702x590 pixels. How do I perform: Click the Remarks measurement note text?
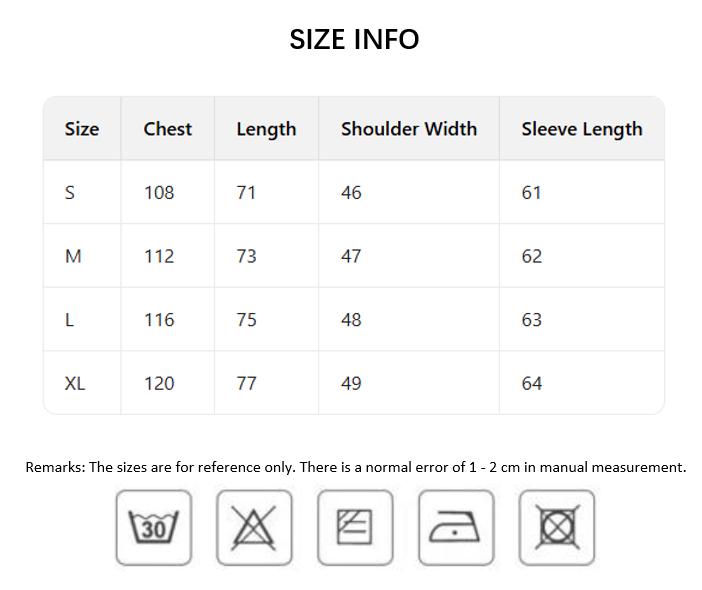pyautogui.click(x=355, y=467)
